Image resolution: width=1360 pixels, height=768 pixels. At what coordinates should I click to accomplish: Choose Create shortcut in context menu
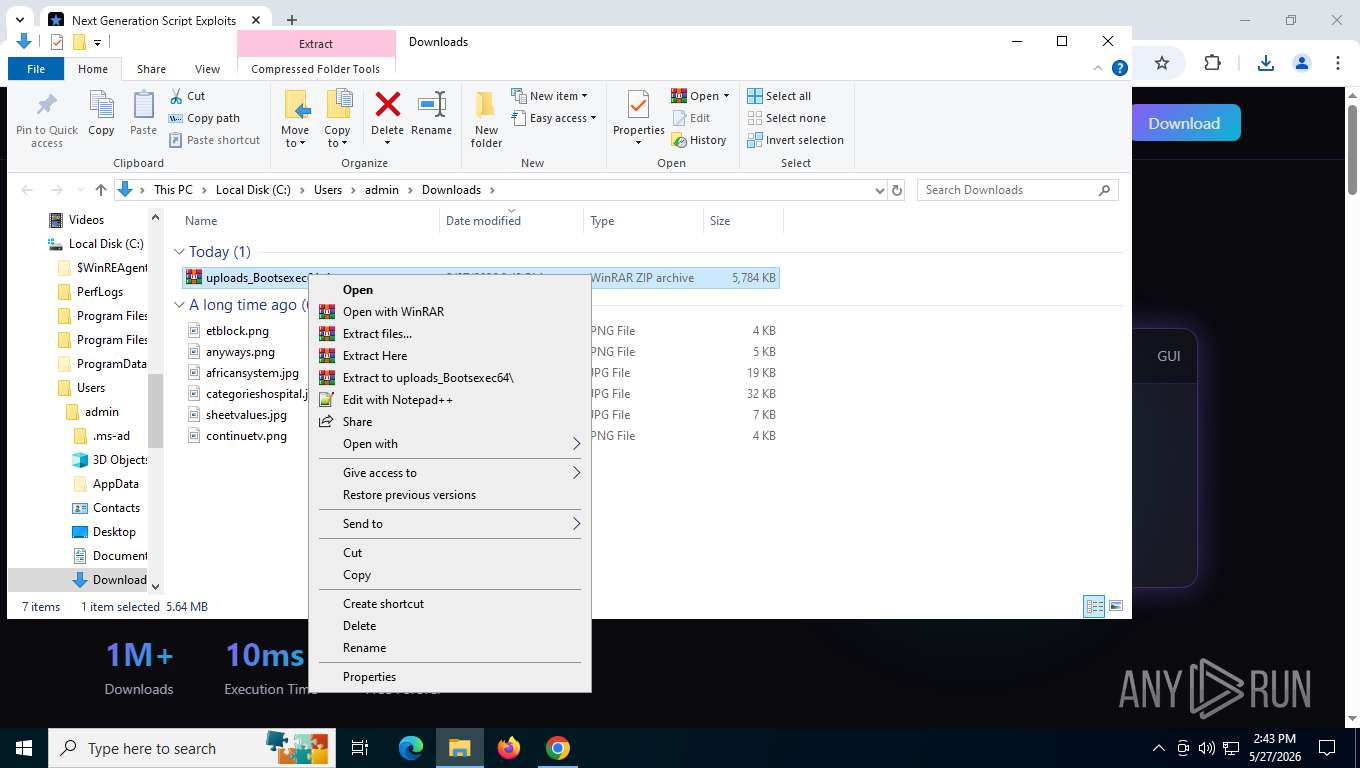point(449,604)
